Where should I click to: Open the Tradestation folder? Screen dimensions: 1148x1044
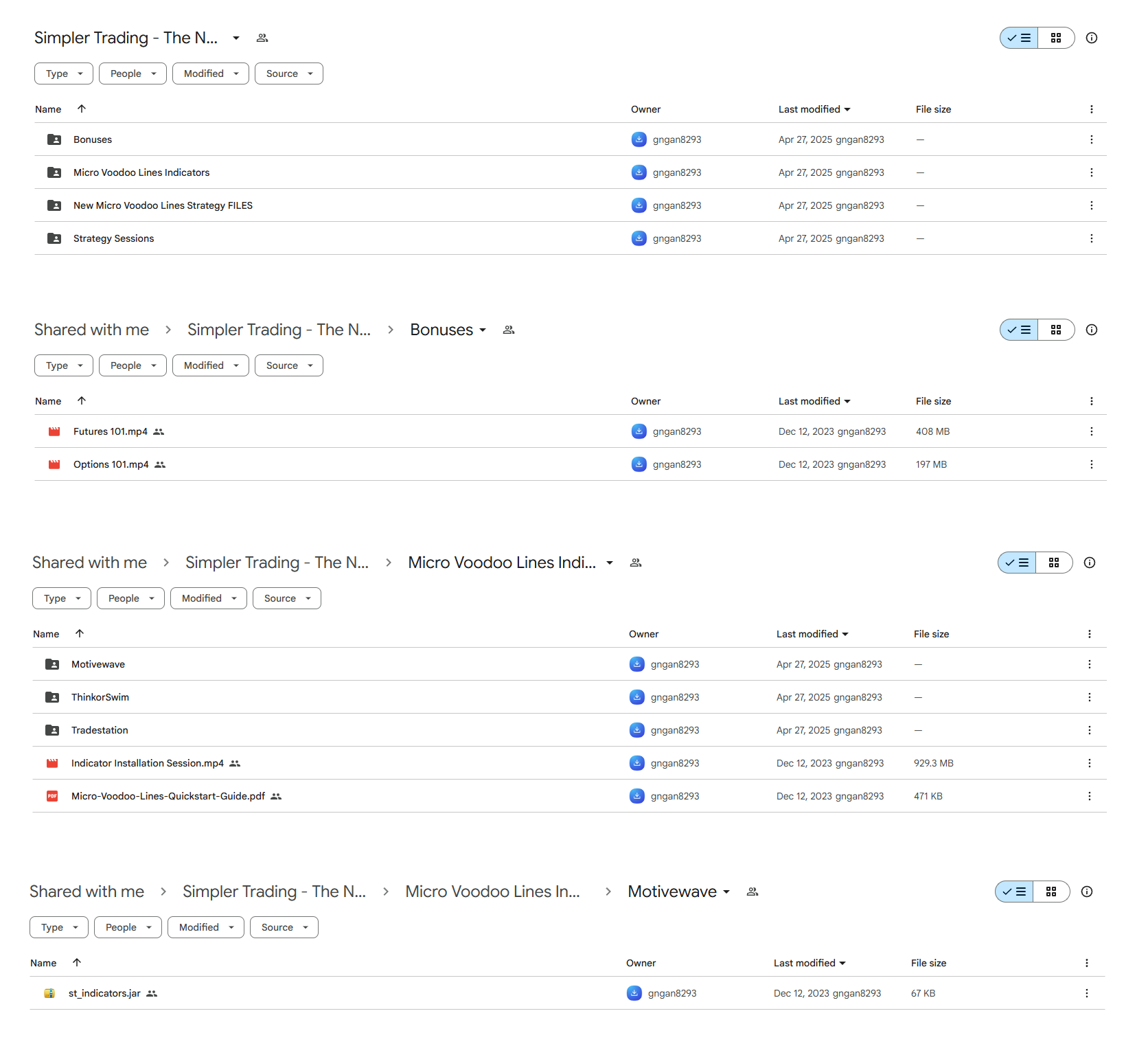pyautogui.click(x=569, y=730)
